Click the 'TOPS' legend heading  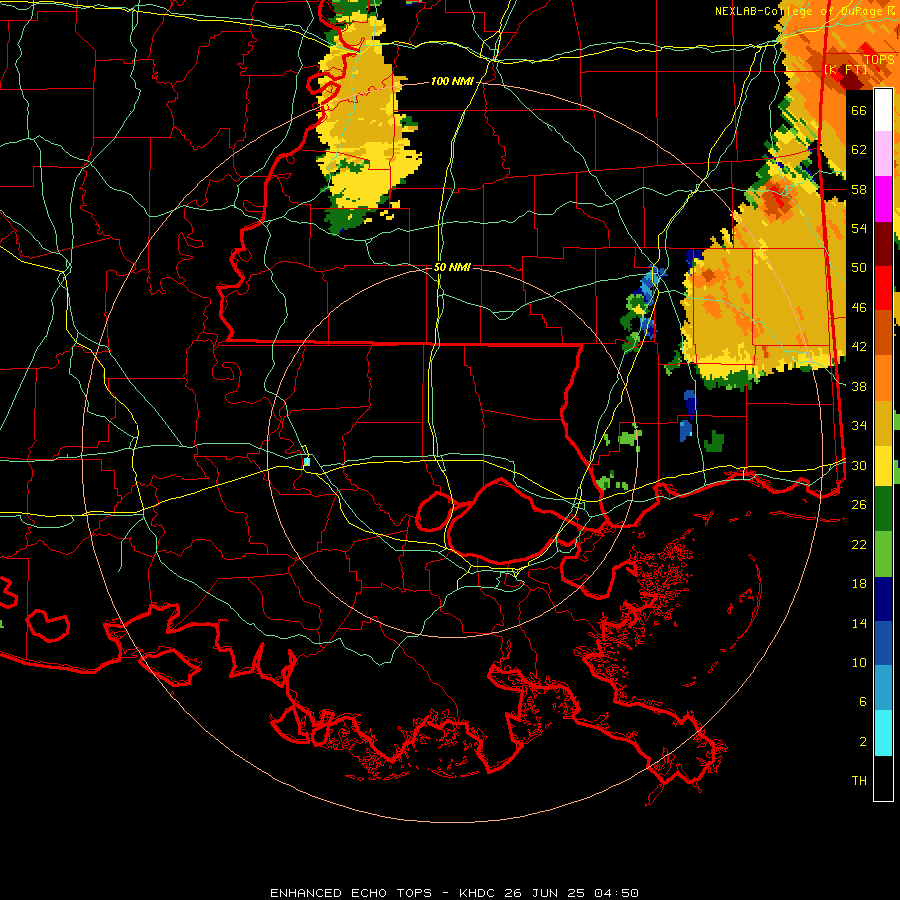click(x=879, y=59)
